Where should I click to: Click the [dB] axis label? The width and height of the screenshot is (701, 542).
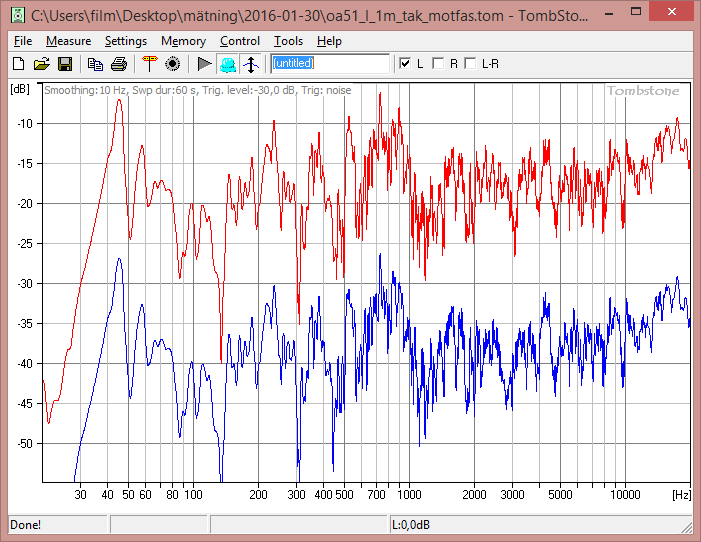coord(20,89)
